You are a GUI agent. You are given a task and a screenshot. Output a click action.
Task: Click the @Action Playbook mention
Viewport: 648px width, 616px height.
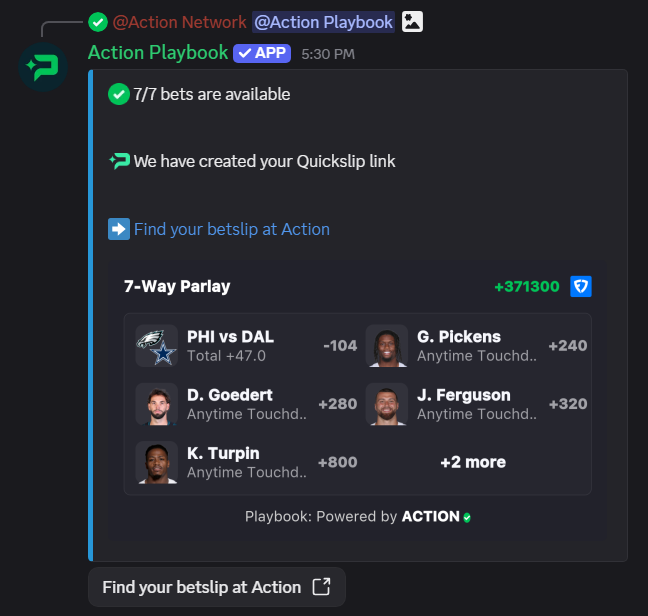(x=323, y=22)
